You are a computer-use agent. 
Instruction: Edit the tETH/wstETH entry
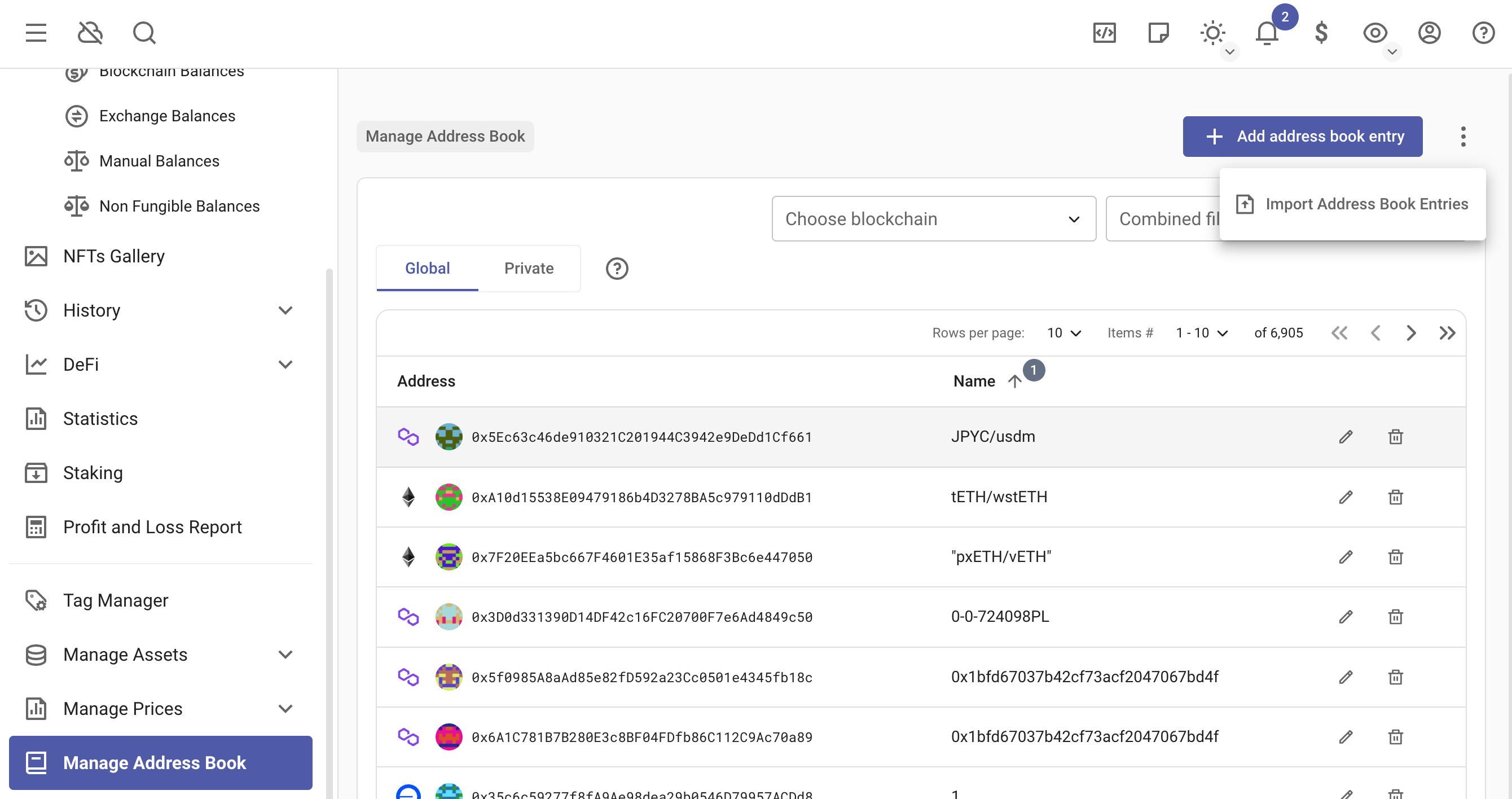coord(1346,497)
